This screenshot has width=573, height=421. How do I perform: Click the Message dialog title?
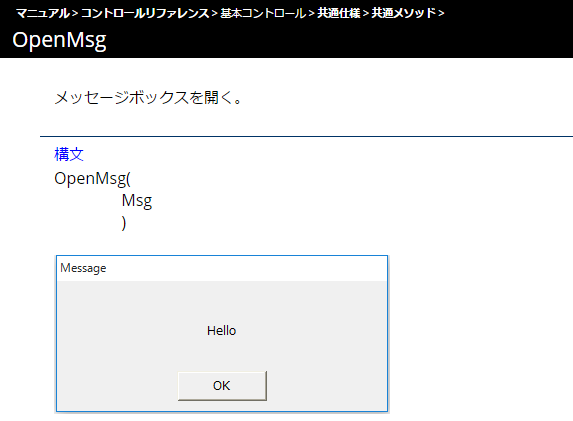tap(83, 268)
